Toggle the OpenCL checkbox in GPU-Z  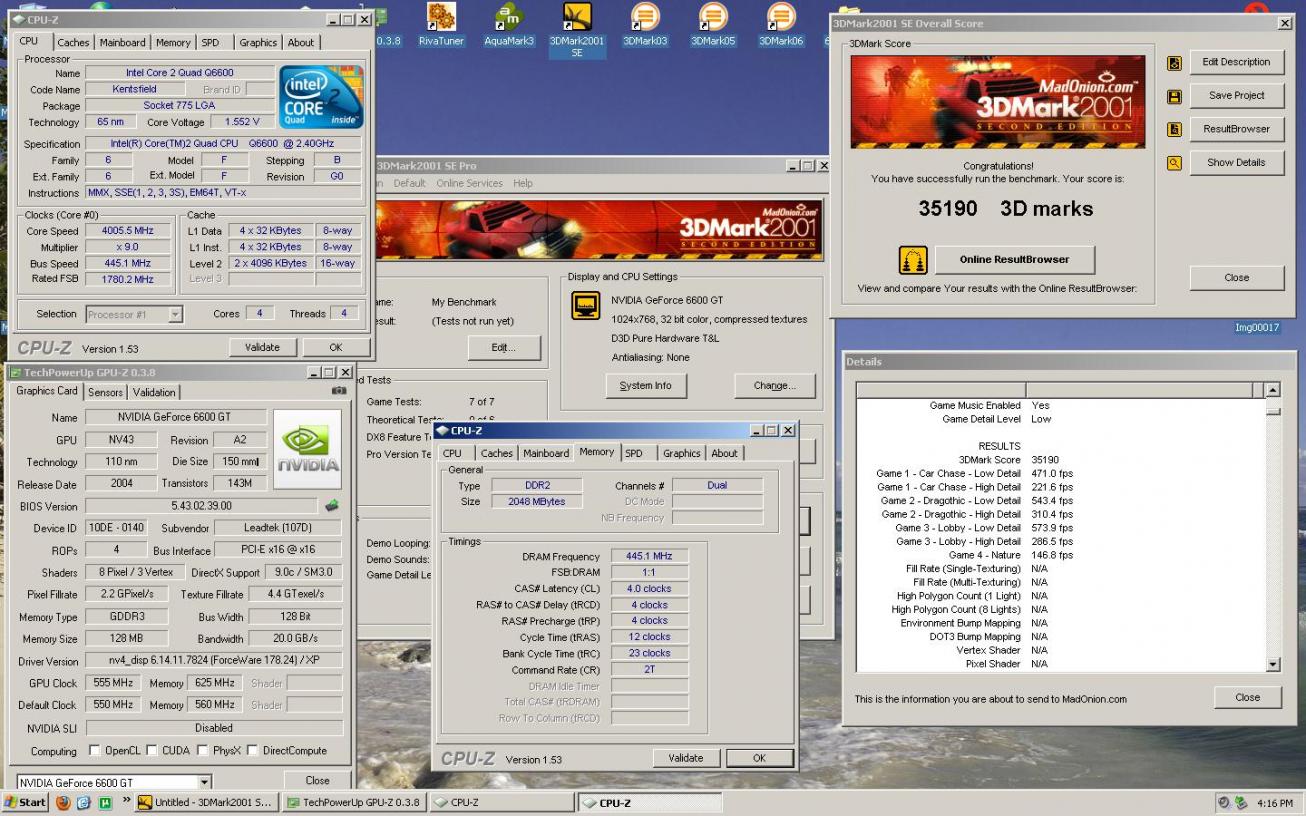[95, 750]
